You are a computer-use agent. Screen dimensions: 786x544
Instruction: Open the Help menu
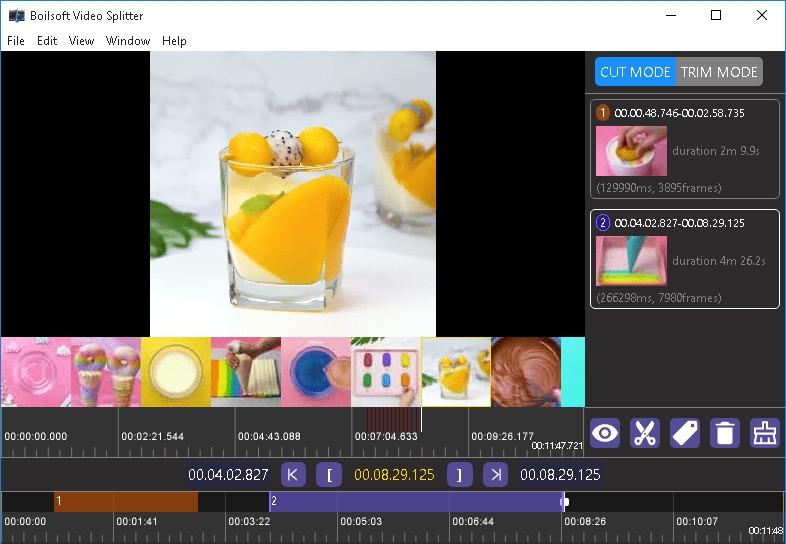click(174, 41)
